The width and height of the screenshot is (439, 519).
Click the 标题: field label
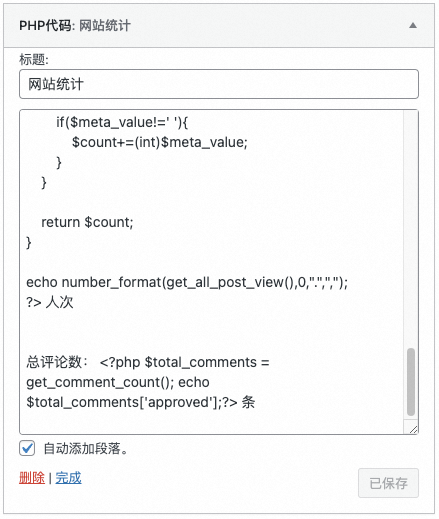pyautogui.click(x=34, y=60)
